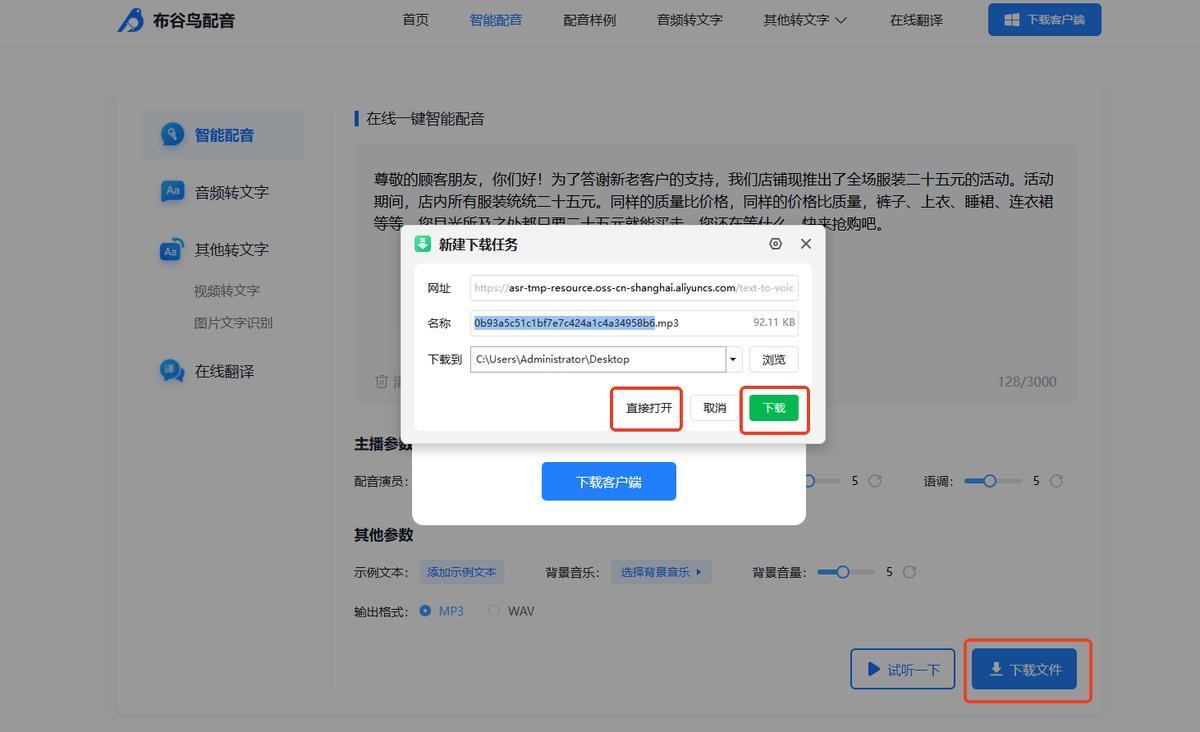Click the 布谷鸟配音 bird logo icon
Screen dimensions: 1200x732
(x=130, y=20)
